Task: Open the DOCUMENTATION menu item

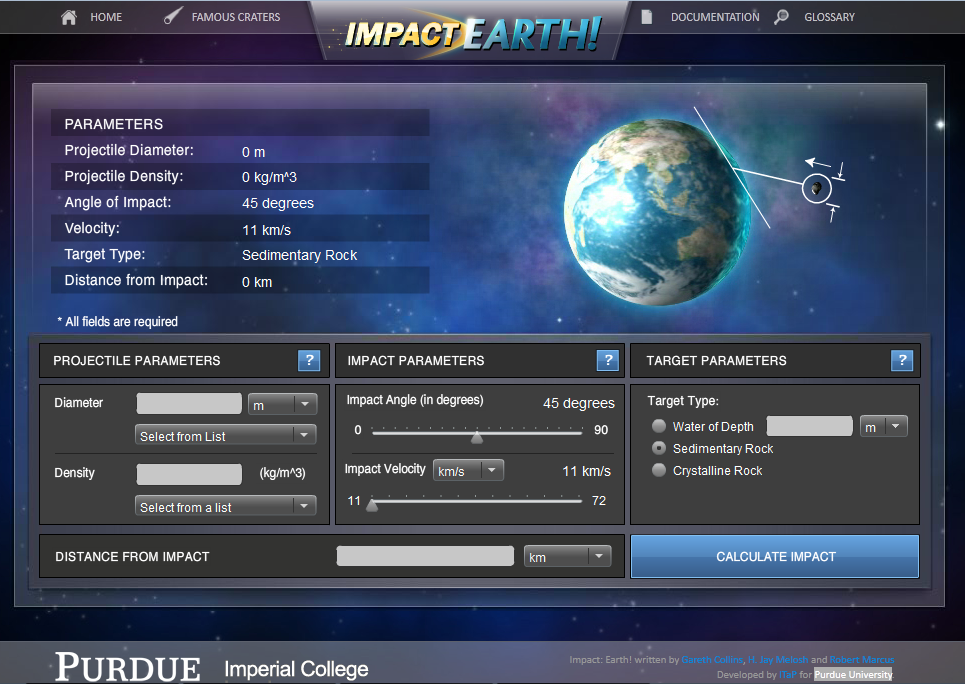Action: [715, 17]
